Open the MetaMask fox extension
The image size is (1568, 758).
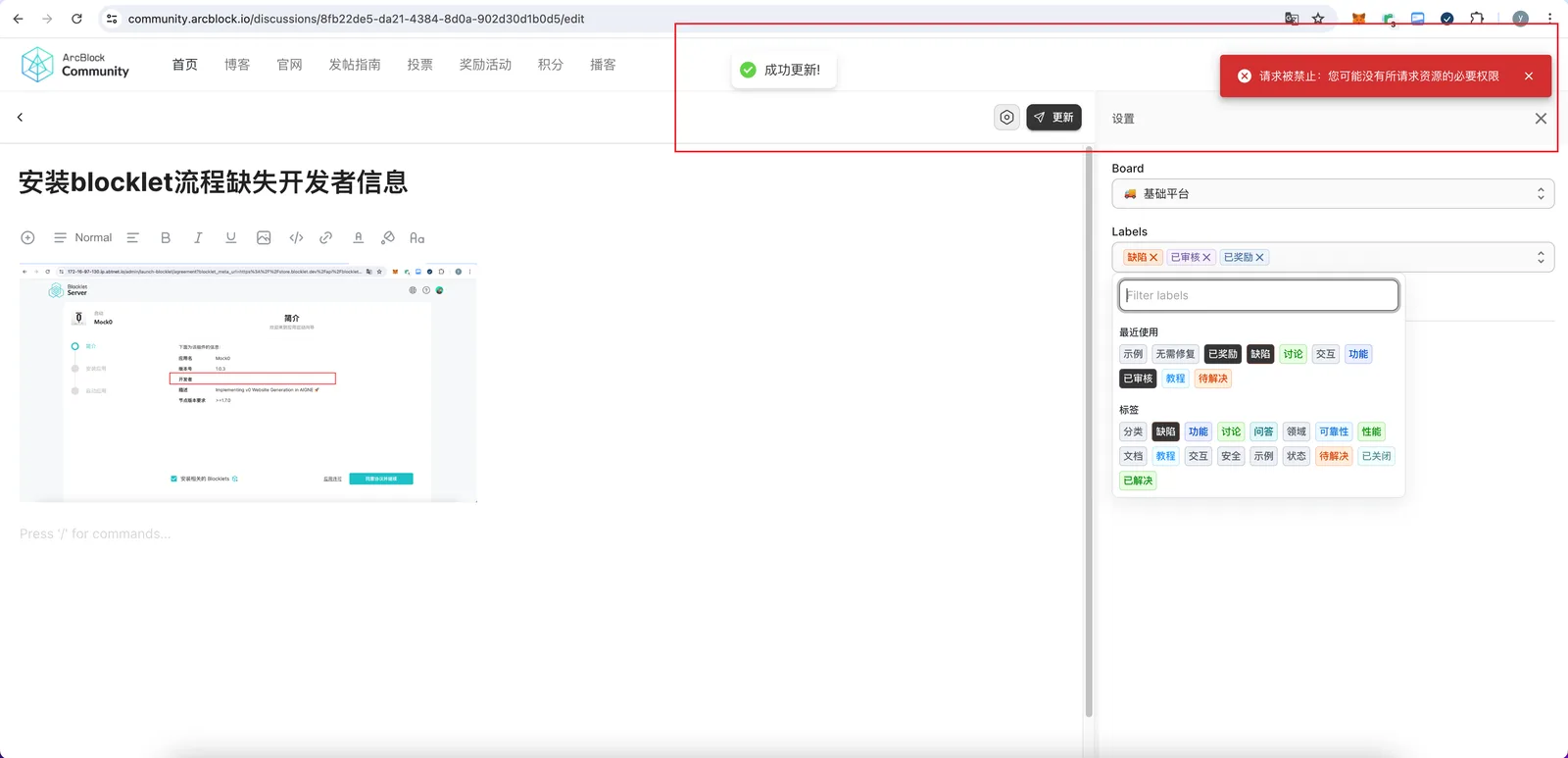[x=1358, y=19]
